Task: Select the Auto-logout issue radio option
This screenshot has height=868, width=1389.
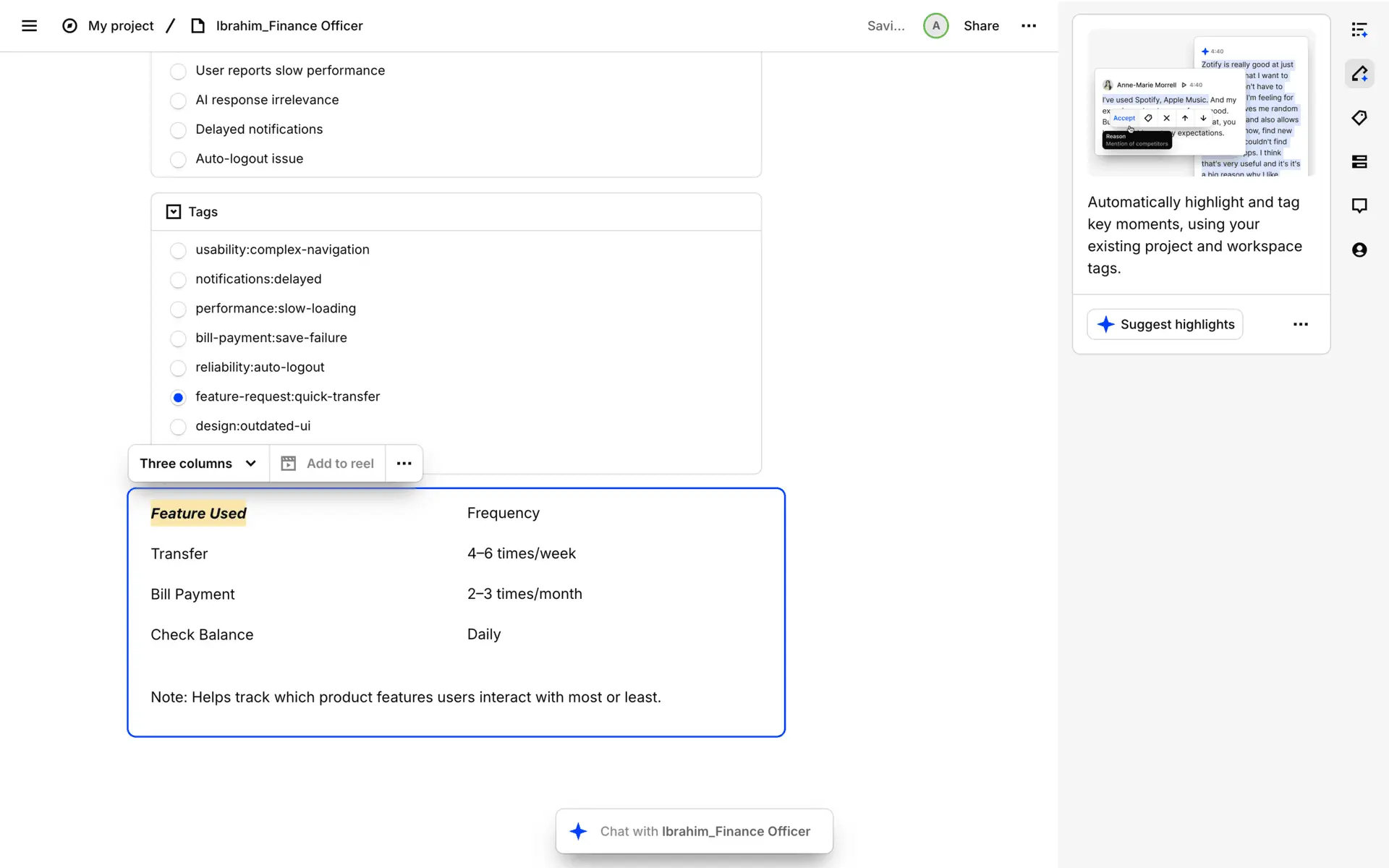Action: click(x=178, y=159)
